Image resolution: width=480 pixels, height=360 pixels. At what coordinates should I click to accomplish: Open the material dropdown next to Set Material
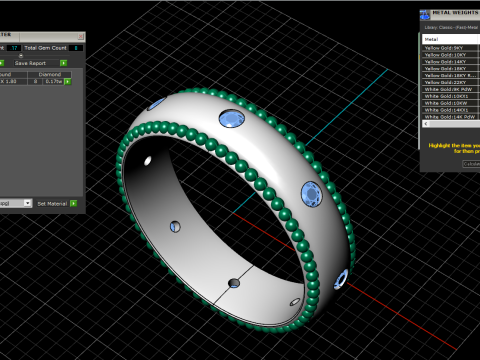pyautogui.click(x=28, y=203)
